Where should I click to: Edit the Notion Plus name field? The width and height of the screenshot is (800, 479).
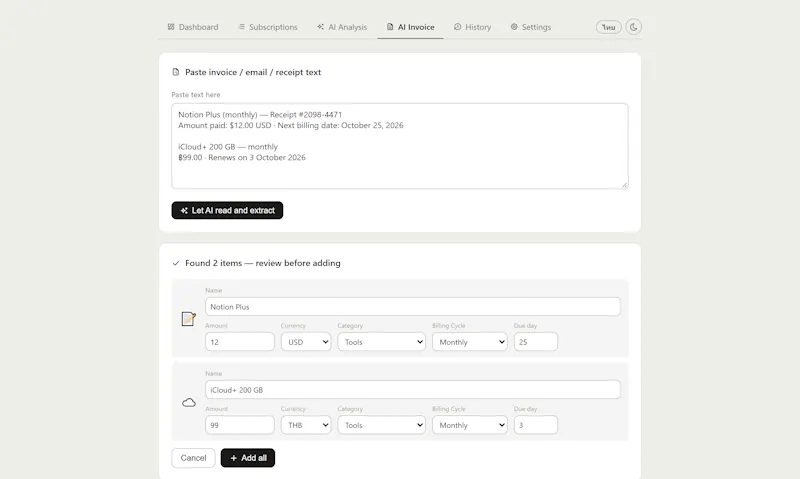click(x=413, y=307)
